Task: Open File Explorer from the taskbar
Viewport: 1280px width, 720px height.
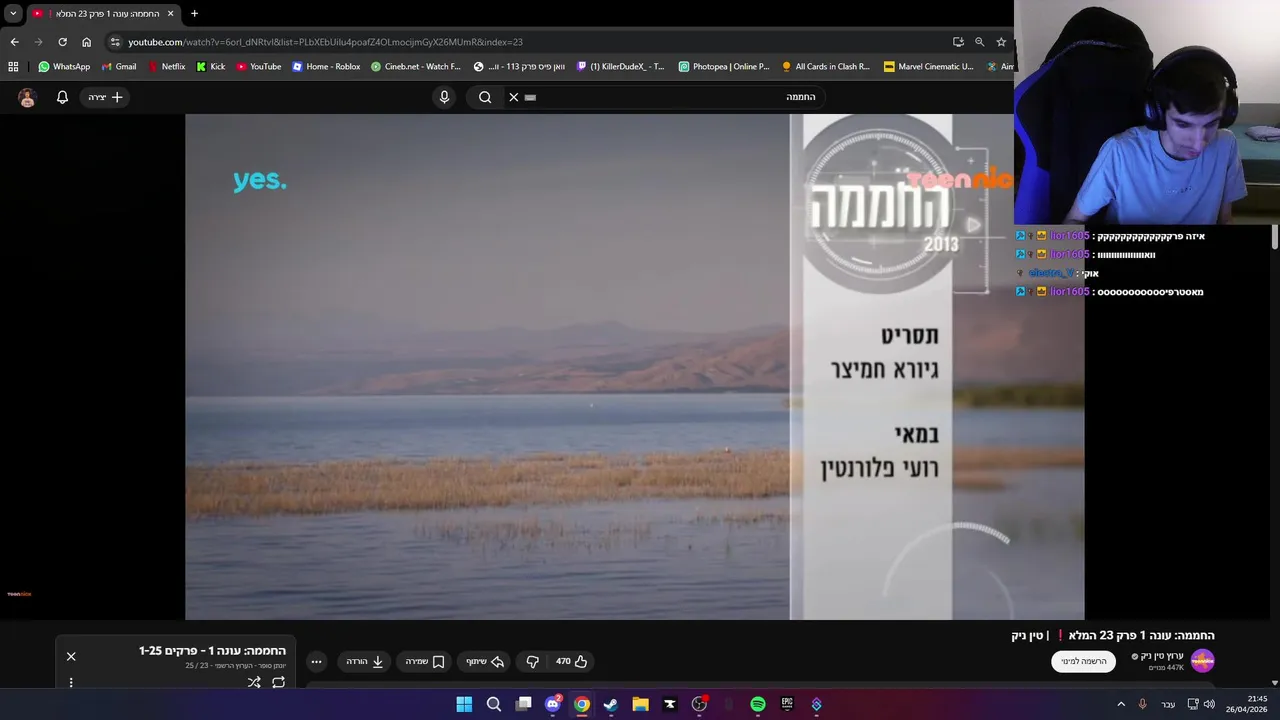Action: 640,704
